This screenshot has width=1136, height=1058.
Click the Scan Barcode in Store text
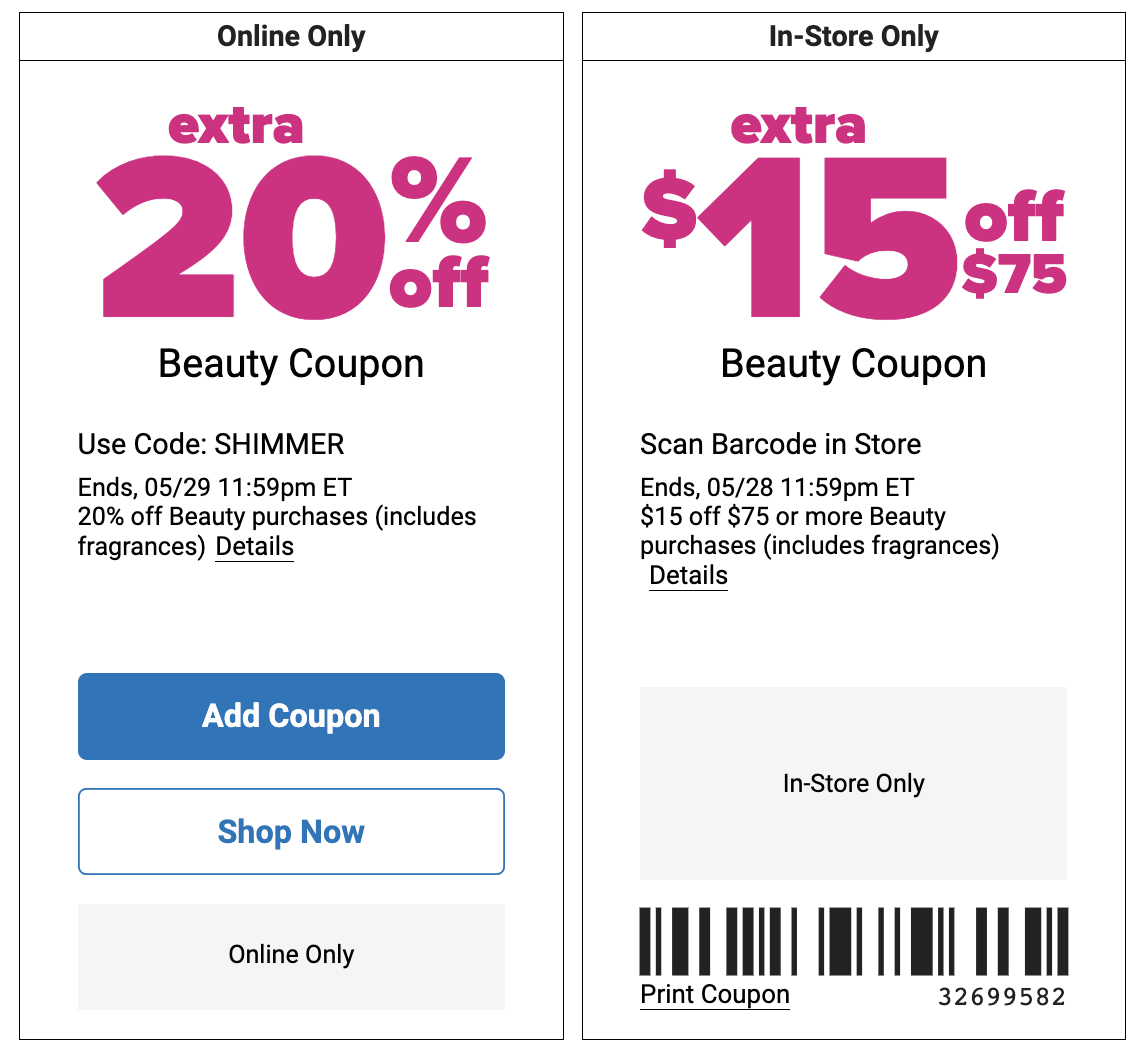tap(780, 444)
